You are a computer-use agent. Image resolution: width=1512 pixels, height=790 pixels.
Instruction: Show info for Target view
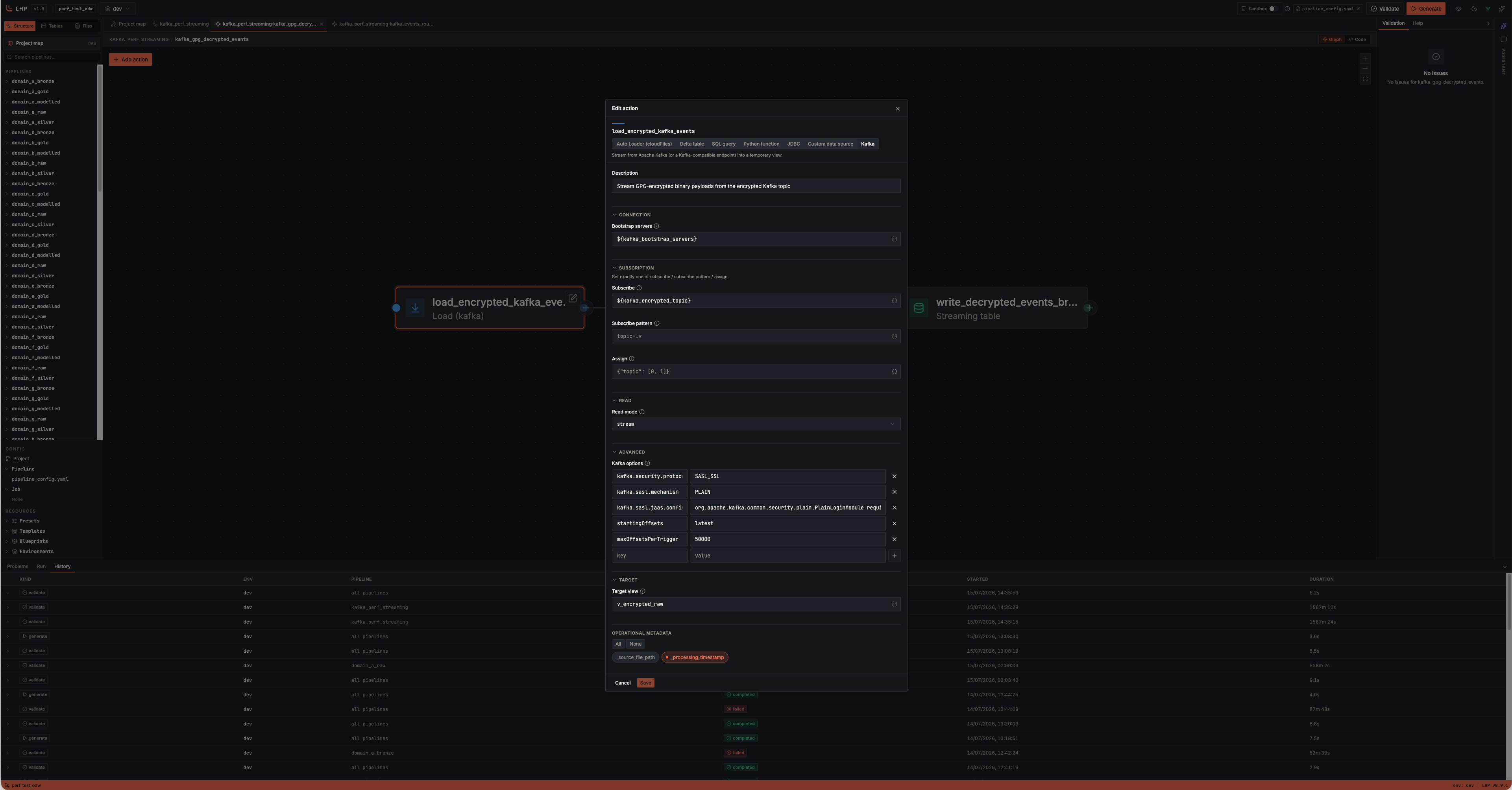(x=642, y=591)
